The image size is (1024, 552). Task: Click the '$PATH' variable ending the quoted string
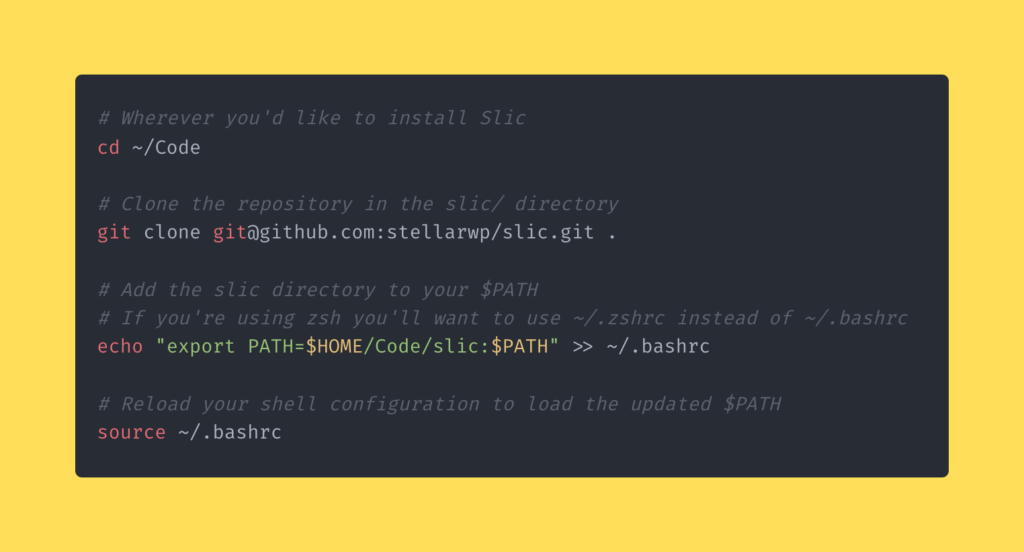(x=520, y=347)
